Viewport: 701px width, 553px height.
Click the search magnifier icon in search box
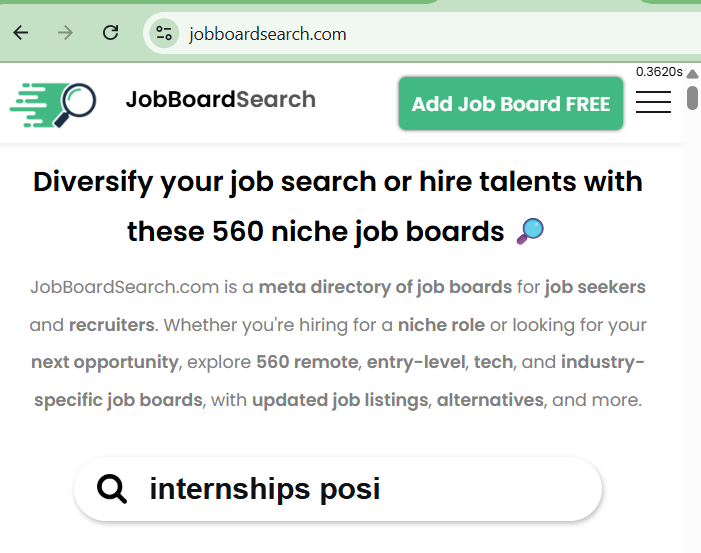point(112,489)
